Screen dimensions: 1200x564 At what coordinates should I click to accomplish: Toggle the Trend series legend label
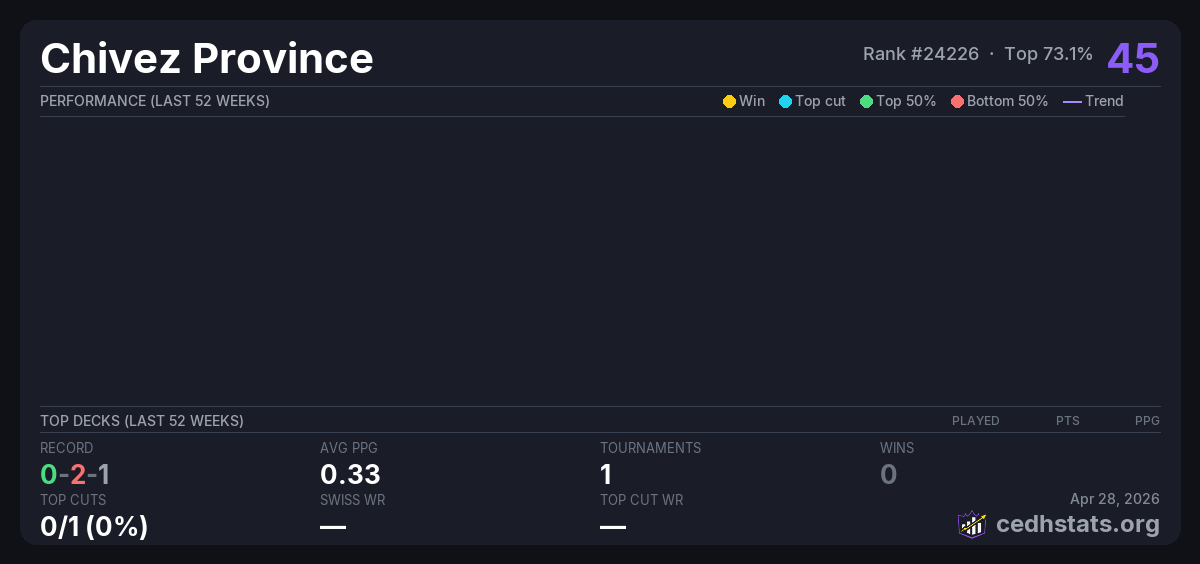click(1104, 101)
